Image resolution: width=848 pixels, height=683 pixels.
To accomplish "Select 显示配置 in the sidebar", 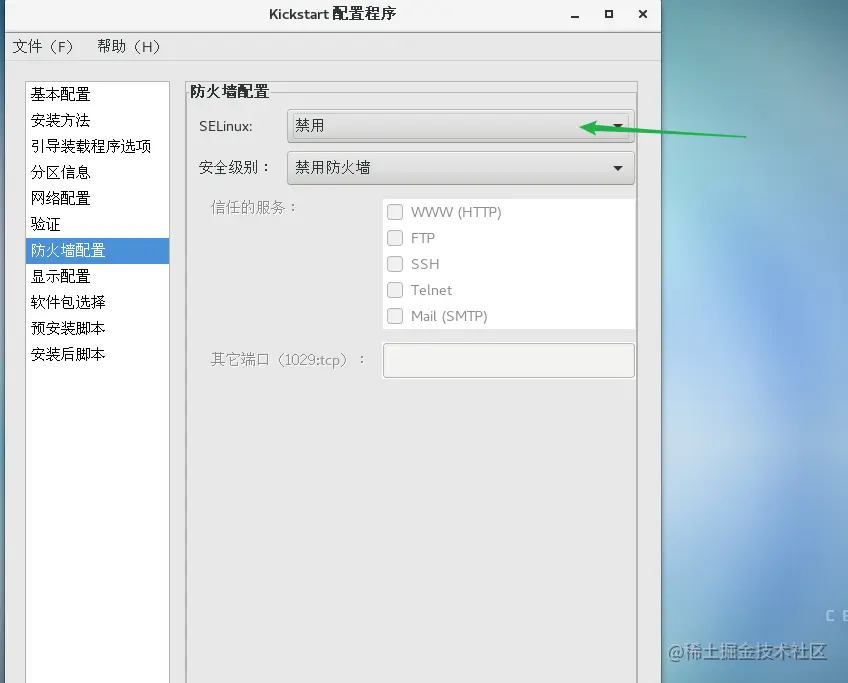I will pyautogui.click(x=62, y=276).
